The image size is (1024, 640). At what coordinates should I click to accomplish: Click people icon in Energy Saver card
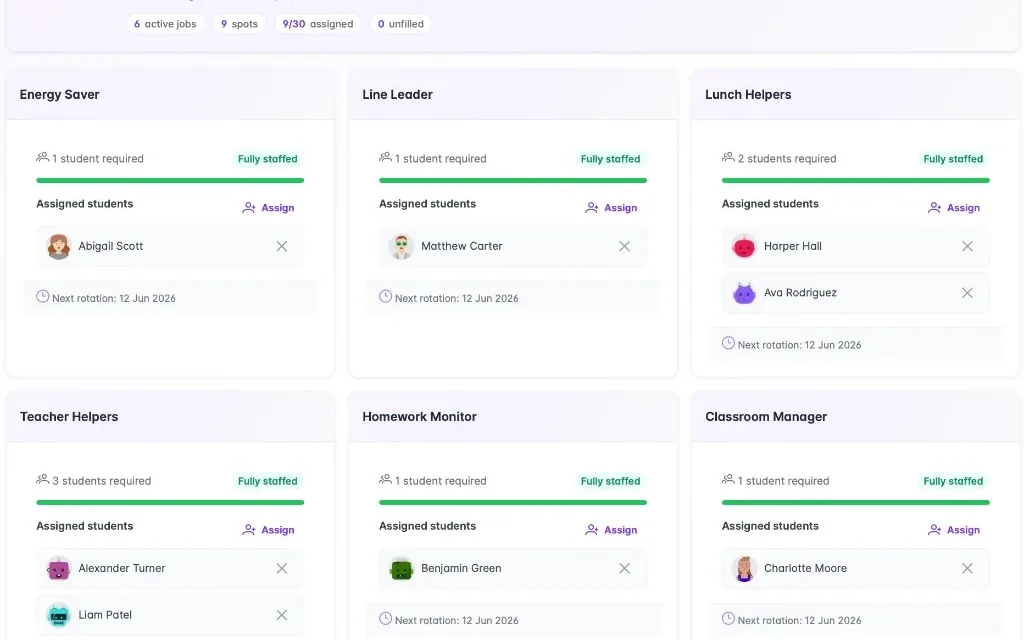tap(42, 157)
